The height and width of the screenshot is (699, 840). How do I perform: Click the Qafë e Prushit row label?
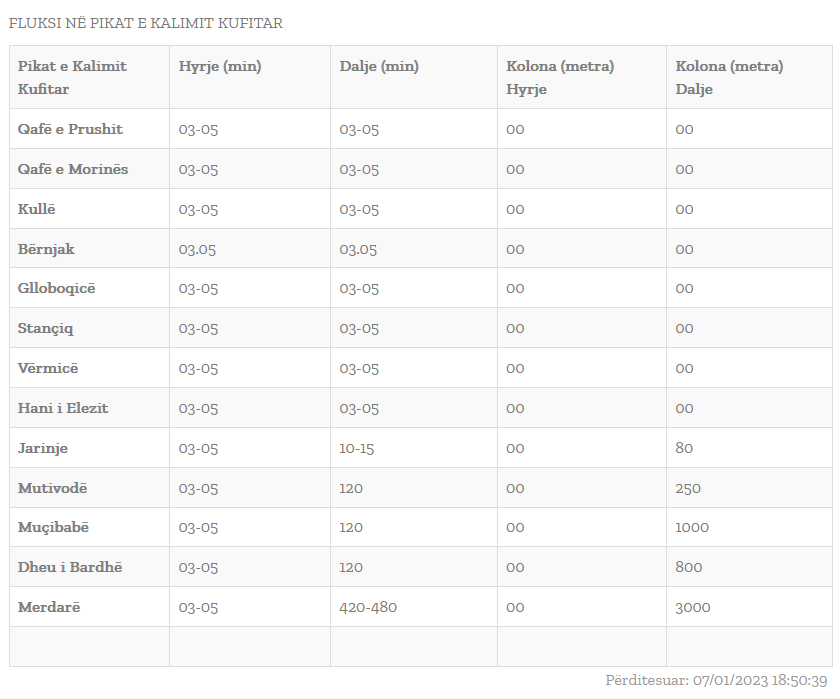70,129
